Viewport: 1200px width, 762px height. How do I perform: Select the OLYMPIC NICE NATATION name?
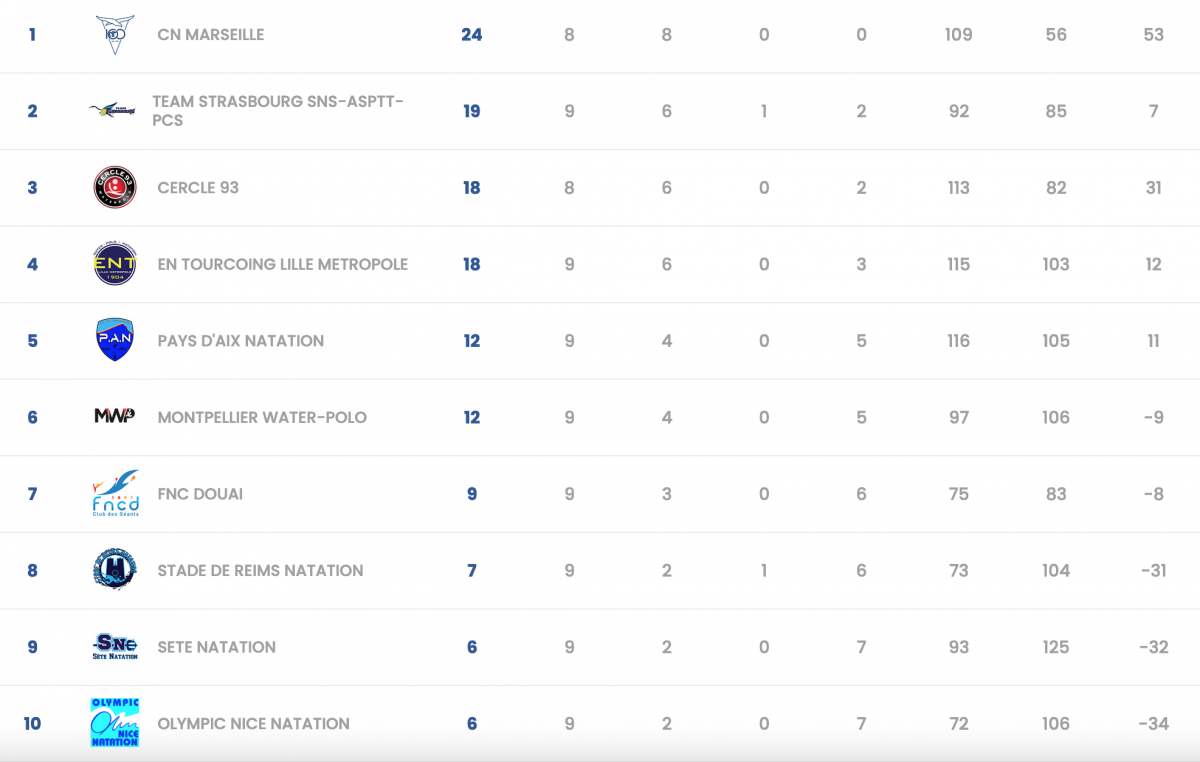[x=254, y=724]
